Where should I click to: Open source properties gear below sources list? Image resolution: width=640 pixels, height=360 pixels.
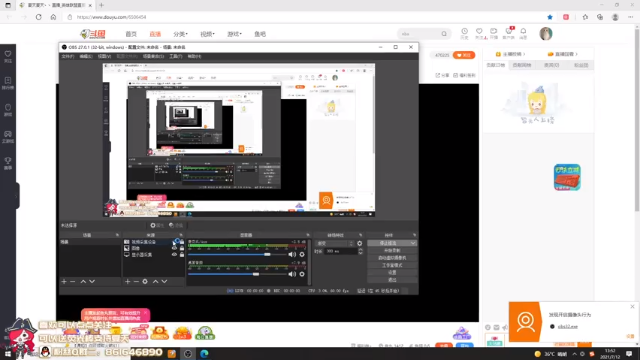[145, 281]
